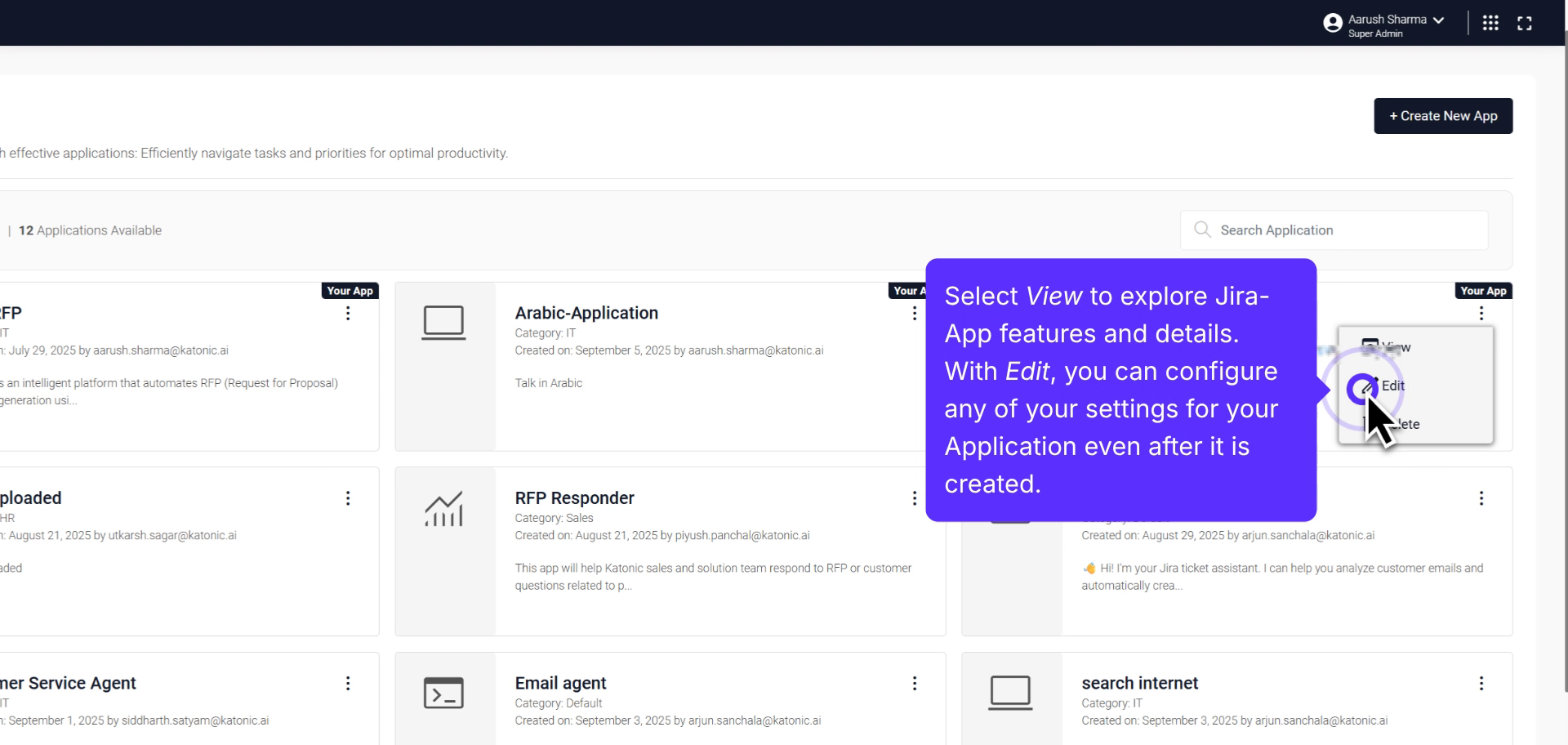The height and width of the screenshot is (745, 1568).
Task: Click the fullscreen icon in the top bar
Action: tap(1525, 23)
